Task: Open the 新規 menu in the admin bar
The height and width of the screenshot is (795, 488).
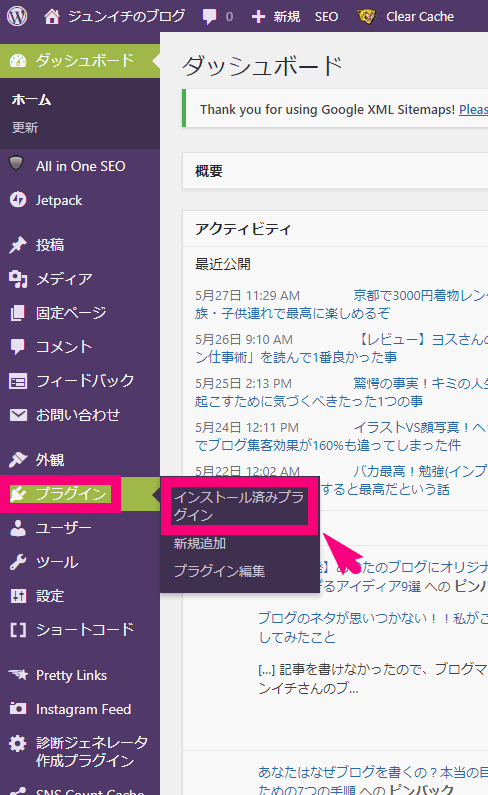Action: click(x=287, y=17)
